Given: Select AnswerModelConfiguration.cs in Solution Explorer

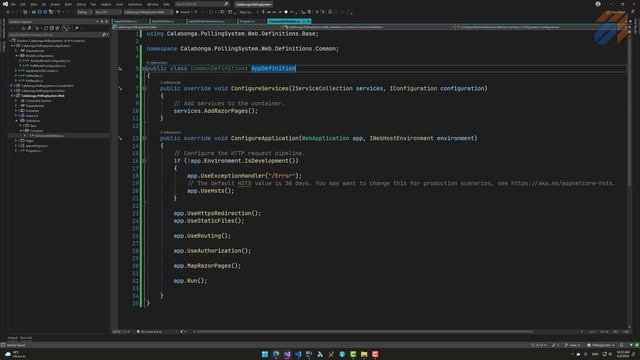Looking at the screenshot, I should [50, 60].
